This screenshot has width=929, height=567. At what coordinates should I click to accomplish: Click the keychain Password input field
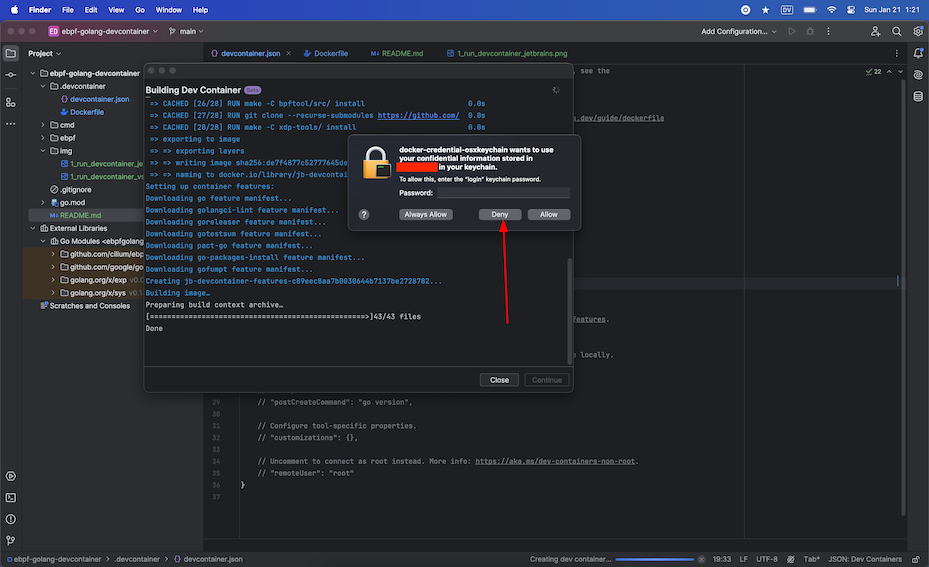(x=503, y=193)
